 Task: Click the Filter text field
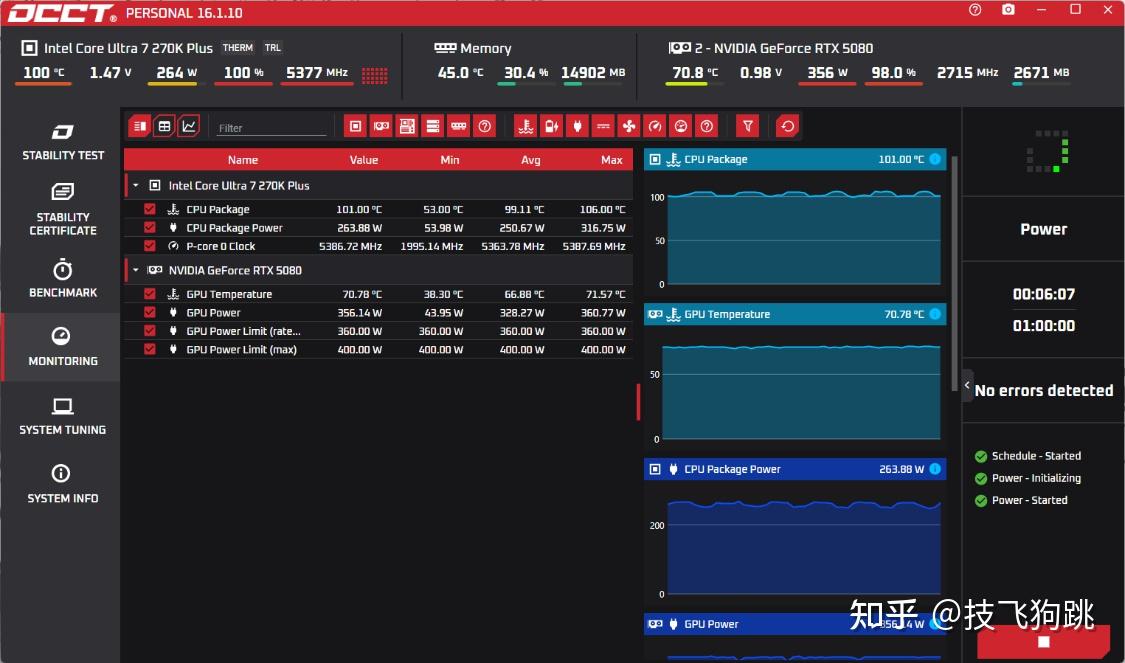click(x=271, y=128)
